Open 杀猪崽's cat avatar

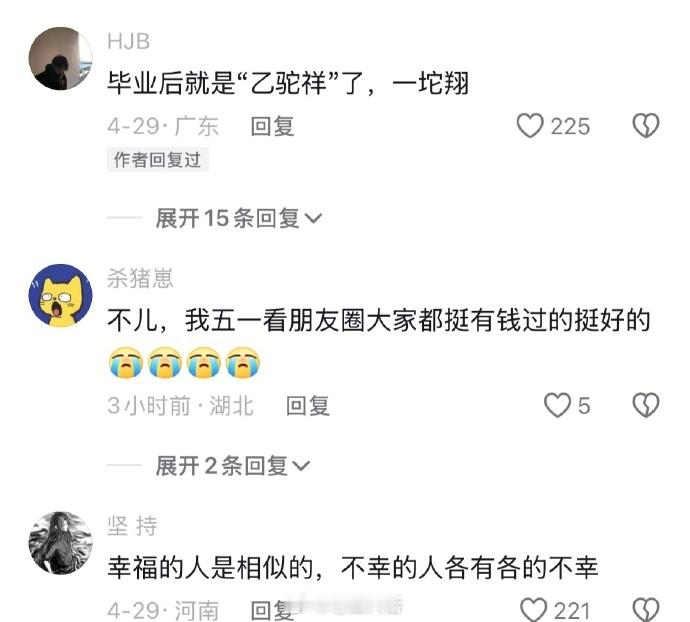click(60, 296)
